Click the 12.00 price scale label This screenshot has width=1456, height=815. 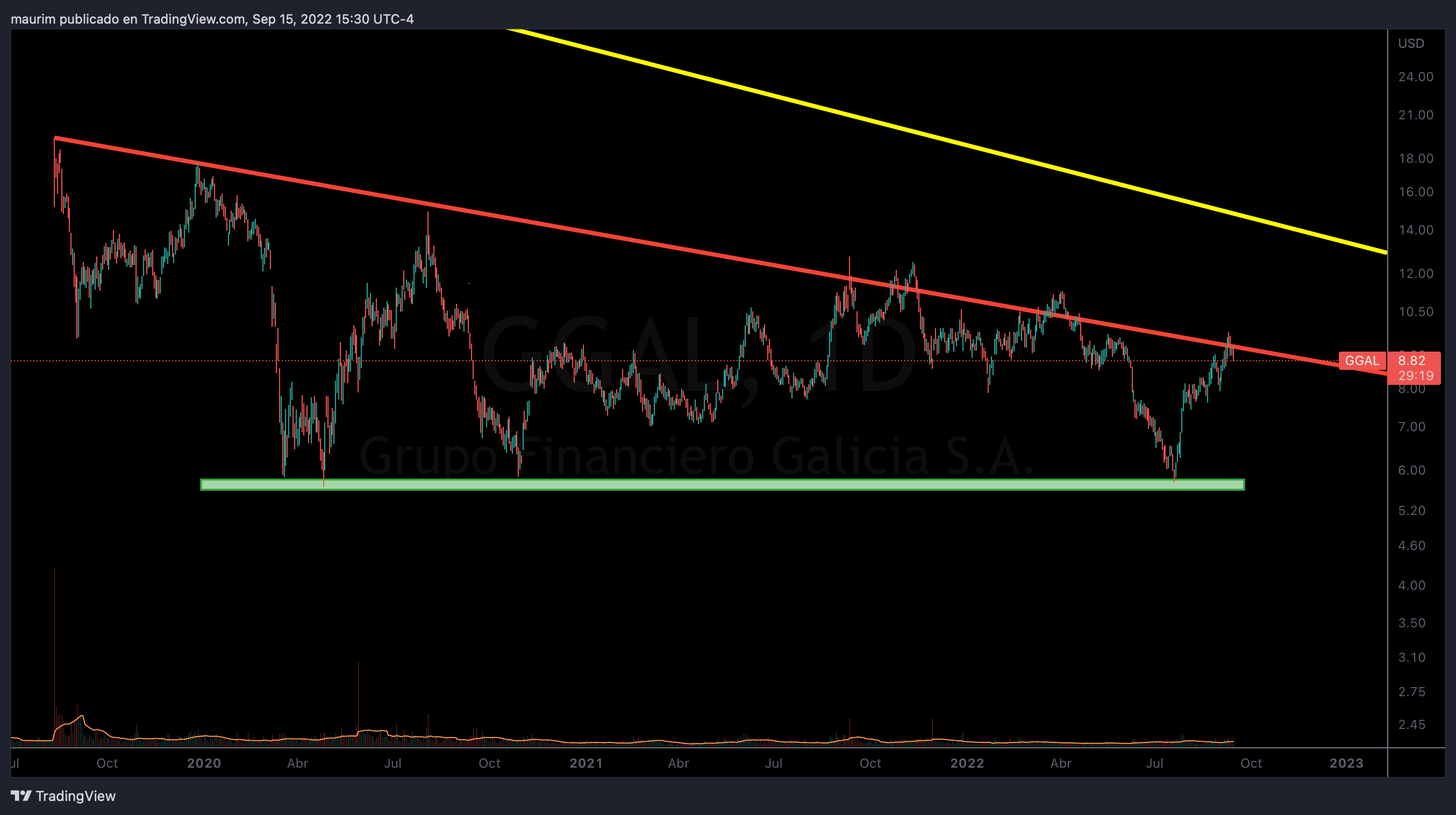(x=1415, y=274)
